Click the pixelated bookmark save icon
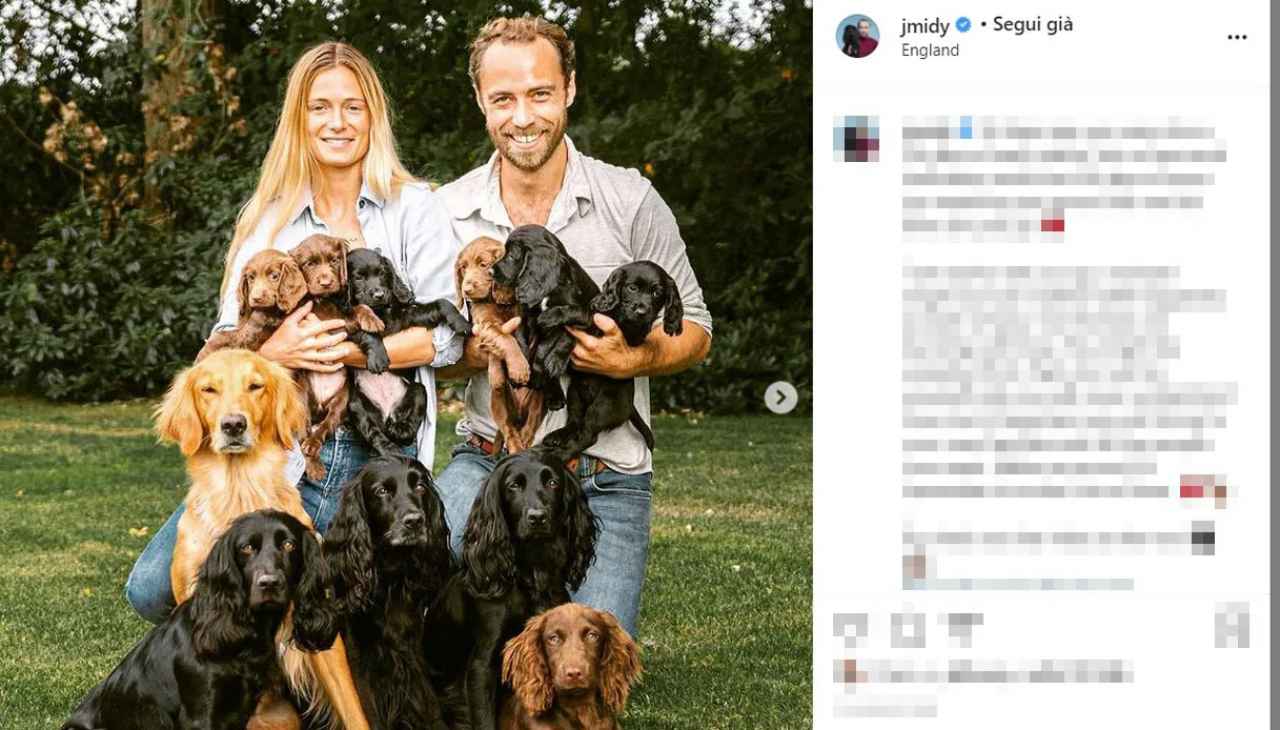This screenshot has height=730, width=1280. (x=1232, y=625)
